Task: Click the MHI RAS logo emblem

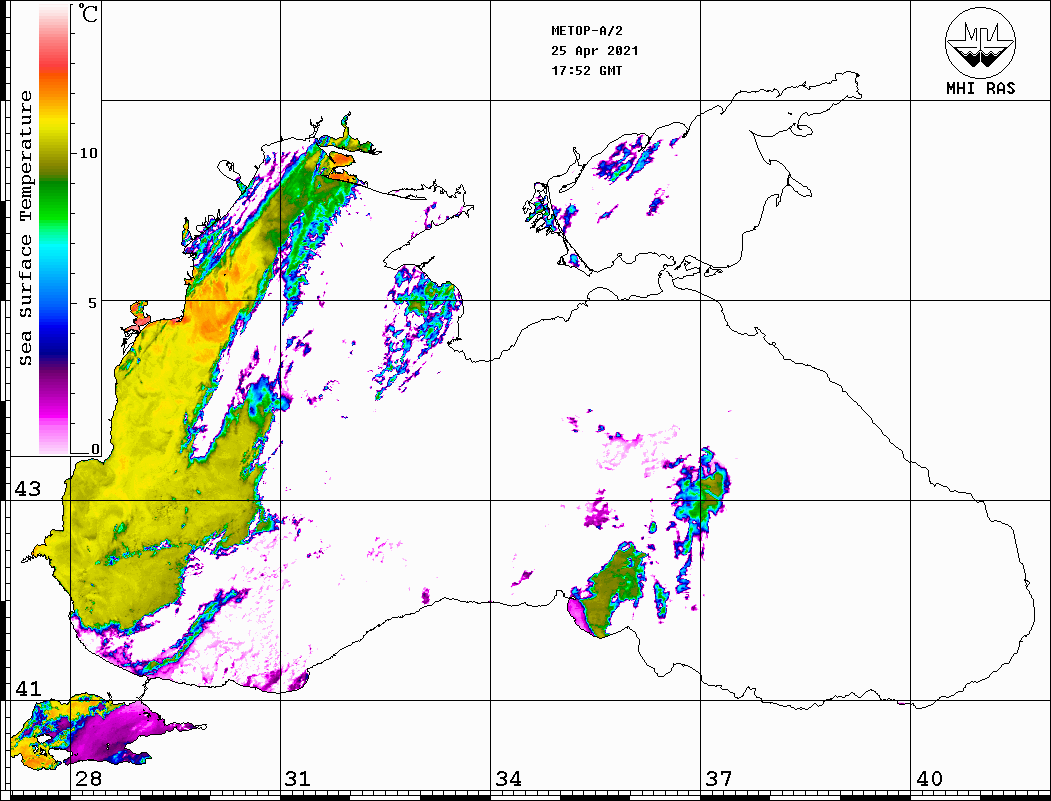Action: click(981, 42)
